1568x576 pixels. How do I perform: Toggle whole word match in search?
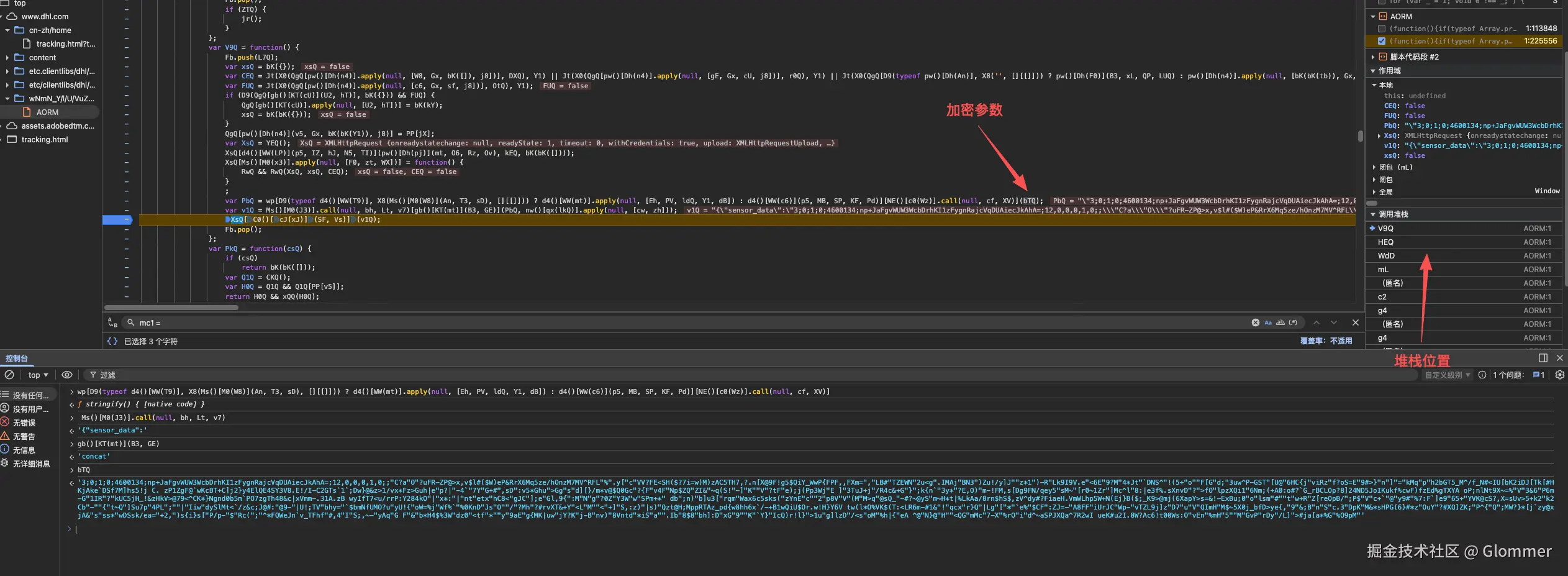pos(1280,322)
